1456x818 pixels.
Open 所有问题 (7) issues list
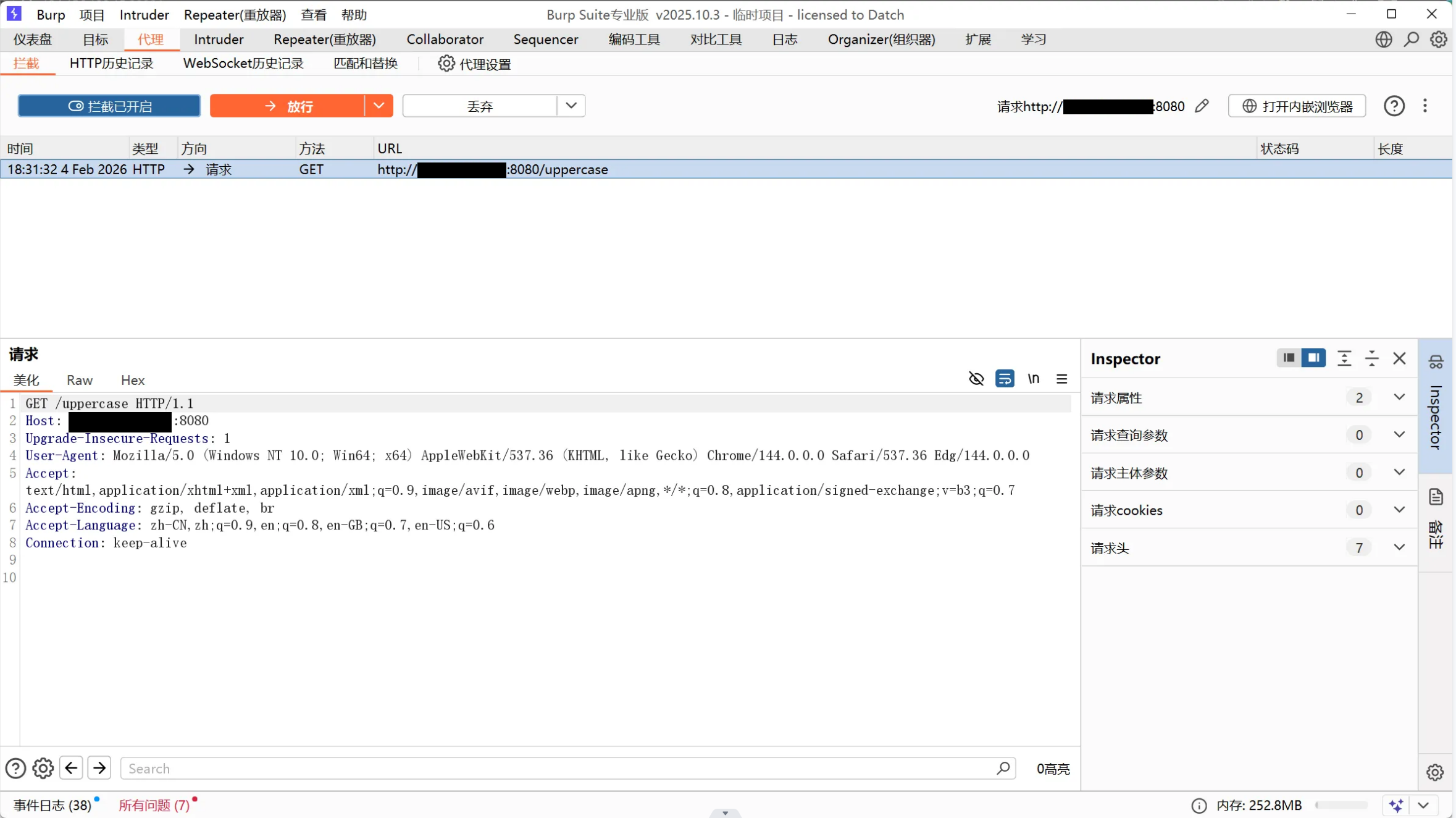click(x=154, y=806)
